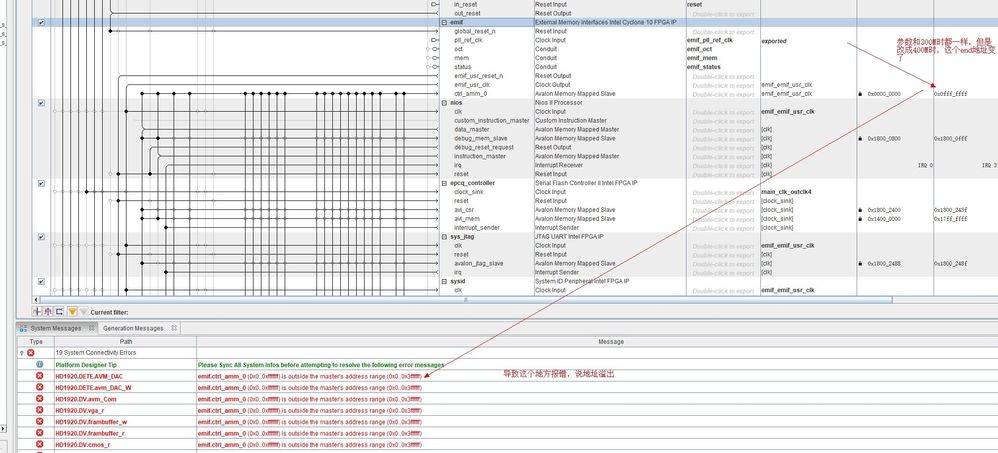The height and width of the screenshot is (453, 998).
Task: Click the export cell of global_reset_n
Action: point(723,31)
